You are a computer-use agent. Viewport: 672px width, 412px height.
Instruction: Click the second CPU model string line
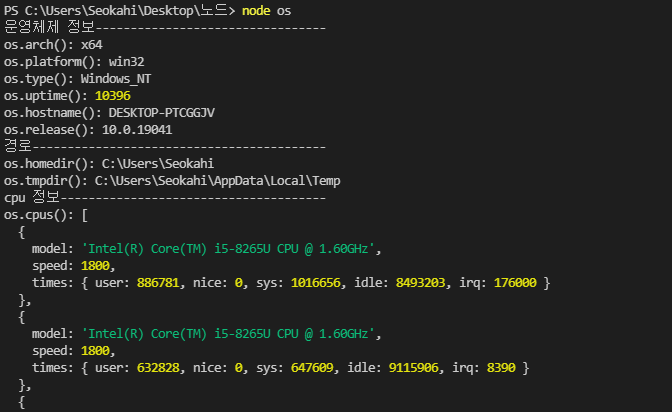click(207, 334)
